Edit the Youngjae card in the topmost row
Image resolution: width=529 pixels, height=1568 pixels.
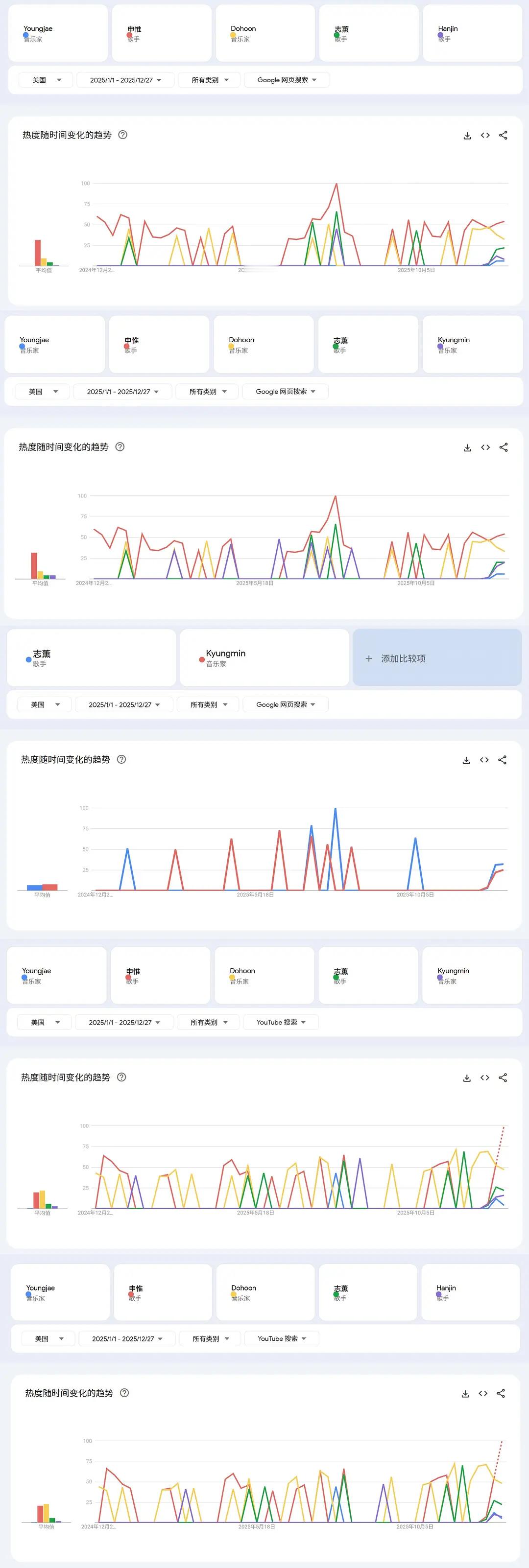[58, 33]
